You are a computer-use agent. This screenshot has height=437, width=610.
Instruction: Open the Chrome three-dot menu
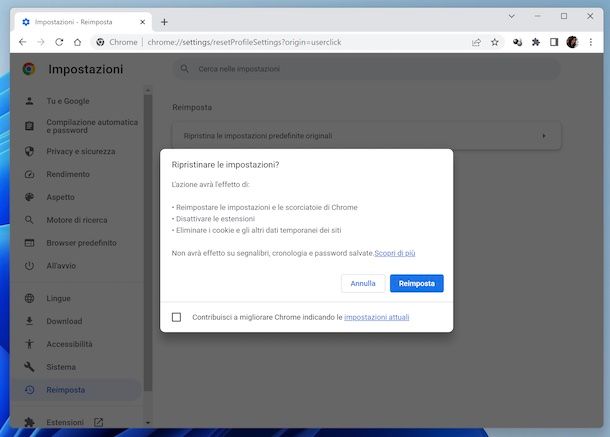pyautogui.click(x=591, y=42)
